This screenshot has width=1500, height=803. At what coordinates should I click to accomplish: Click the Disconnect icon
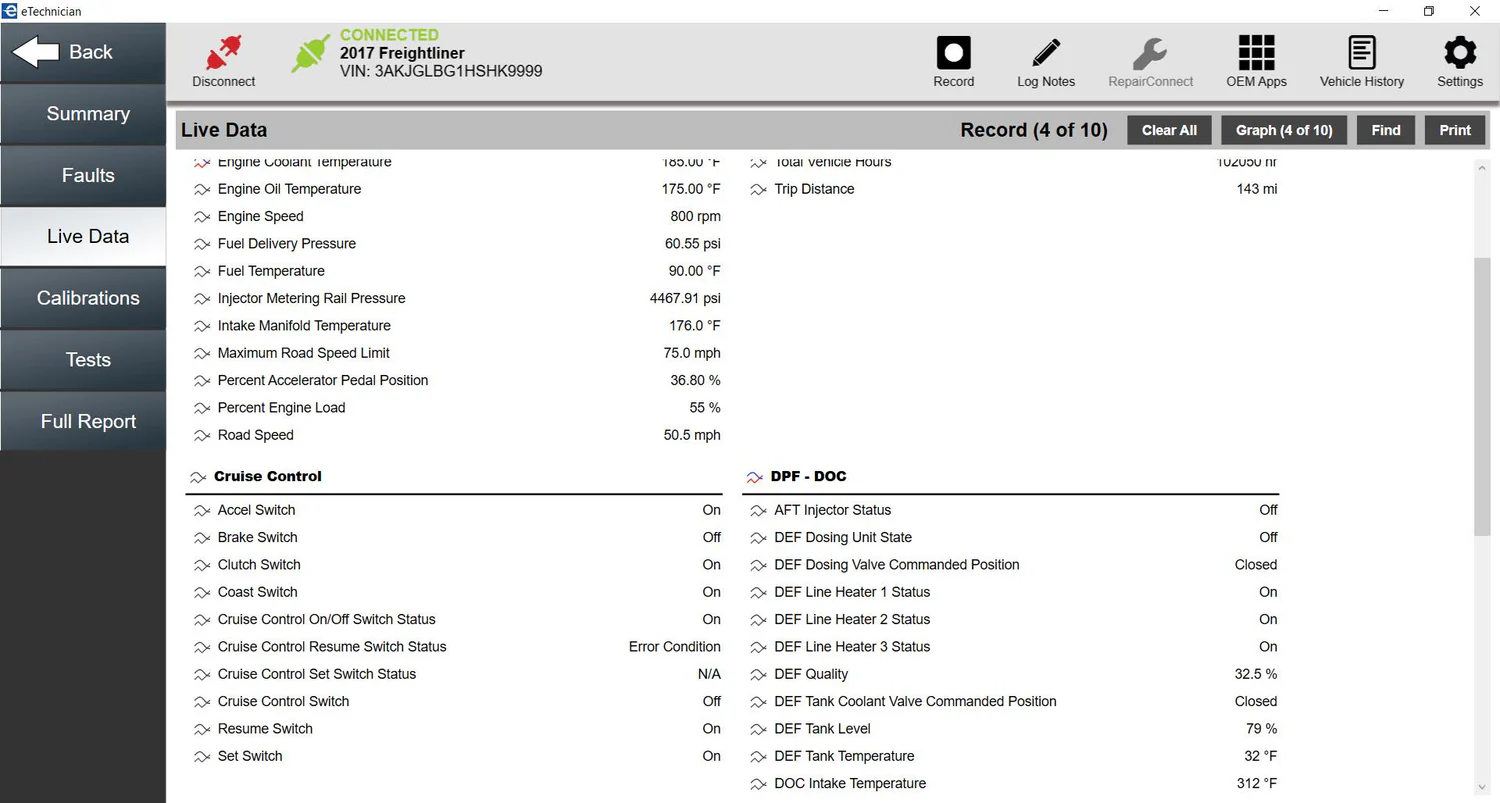(x=222, y=53)
